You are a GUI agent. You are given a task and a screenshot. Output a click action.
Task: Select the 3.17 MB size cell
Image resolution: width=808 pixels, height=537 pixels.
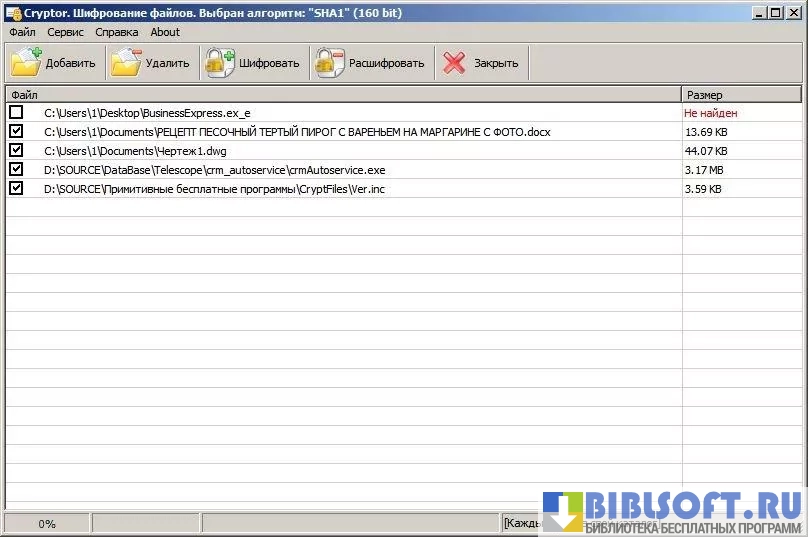tap(705, 170)
